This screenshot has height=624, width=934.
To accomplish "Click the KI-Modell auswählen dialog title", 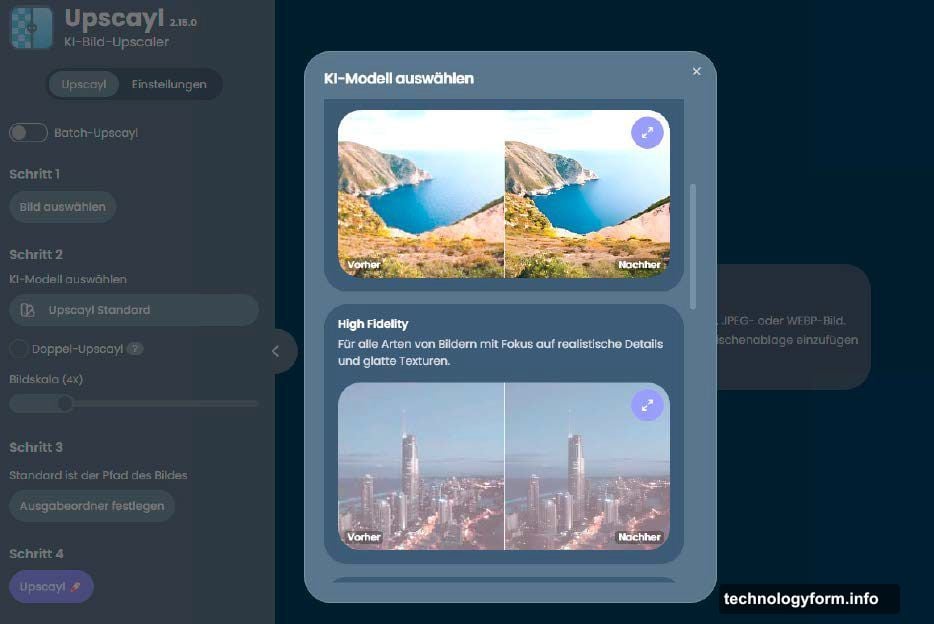I will (x=399, y=79).
